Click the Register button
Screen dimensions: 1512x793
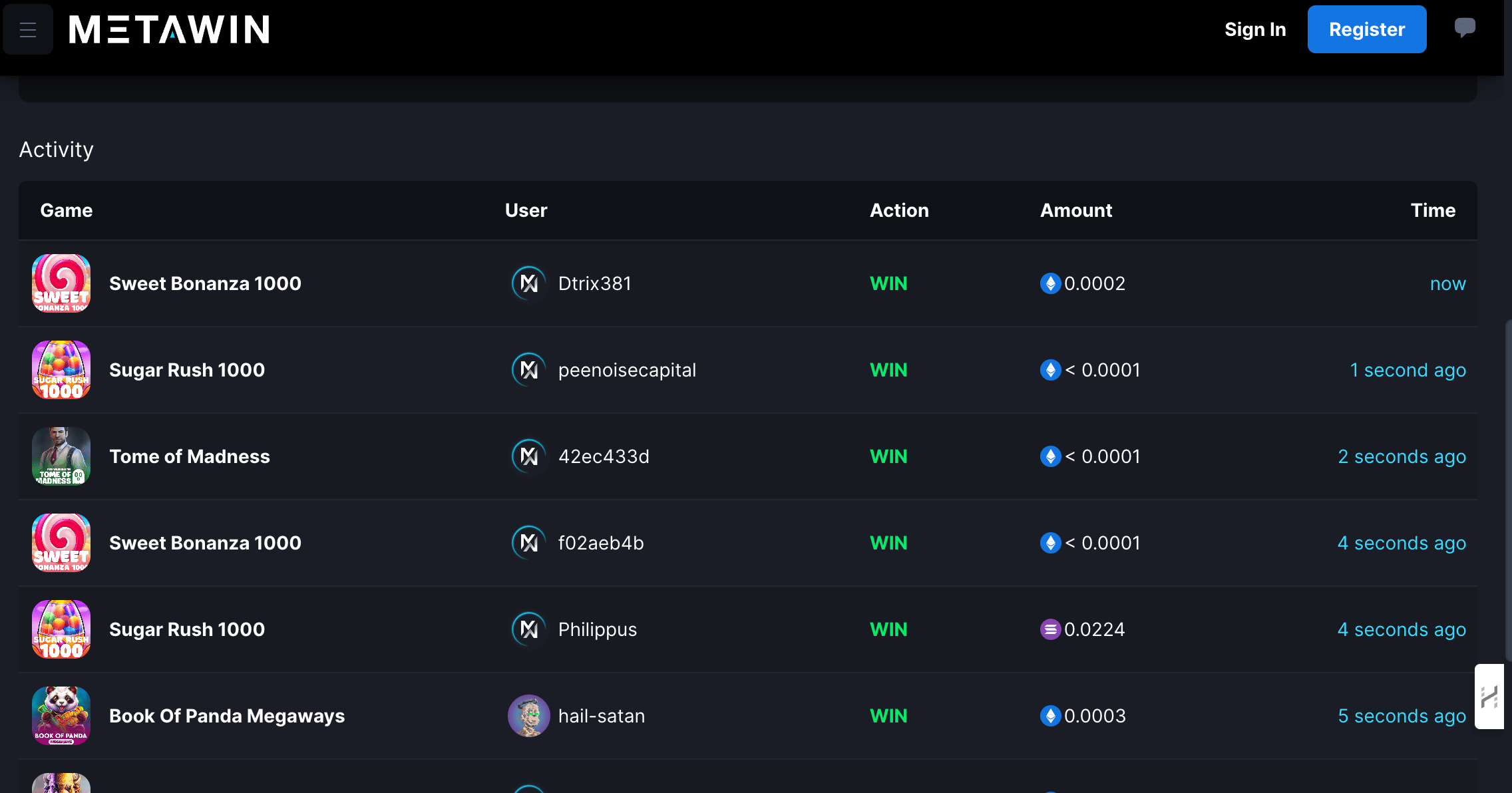1367,29
